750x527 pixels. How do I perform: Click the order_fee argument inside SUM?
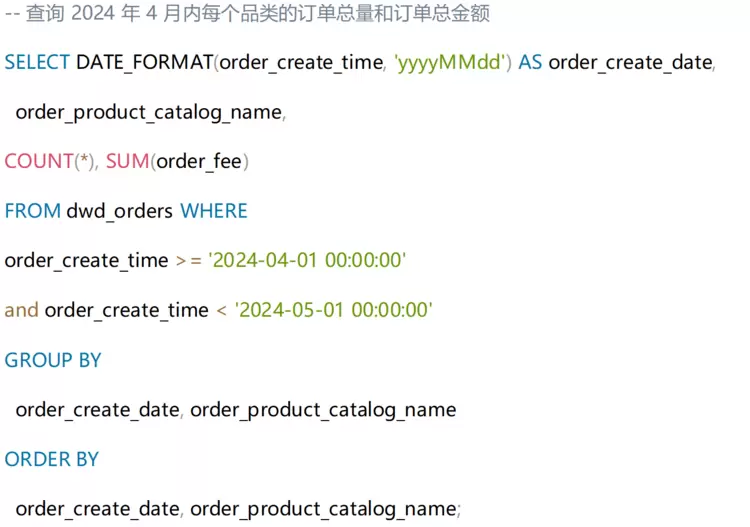199,161
